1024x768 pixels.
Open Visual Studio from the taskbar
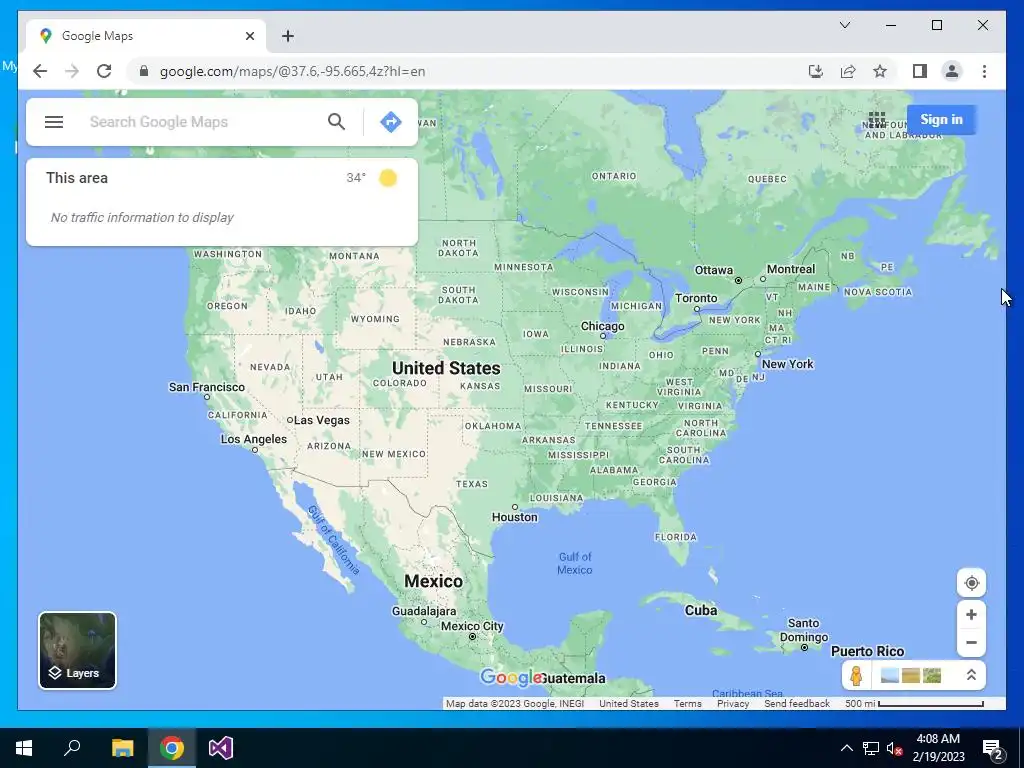pyautogui.click(x=221, y=748)
